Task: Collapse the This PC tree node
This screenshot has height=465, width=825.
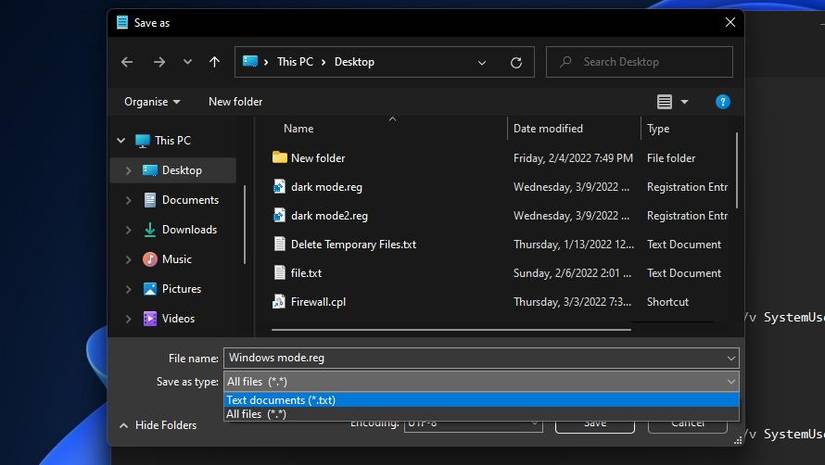Action: click(x=121, y=140)
